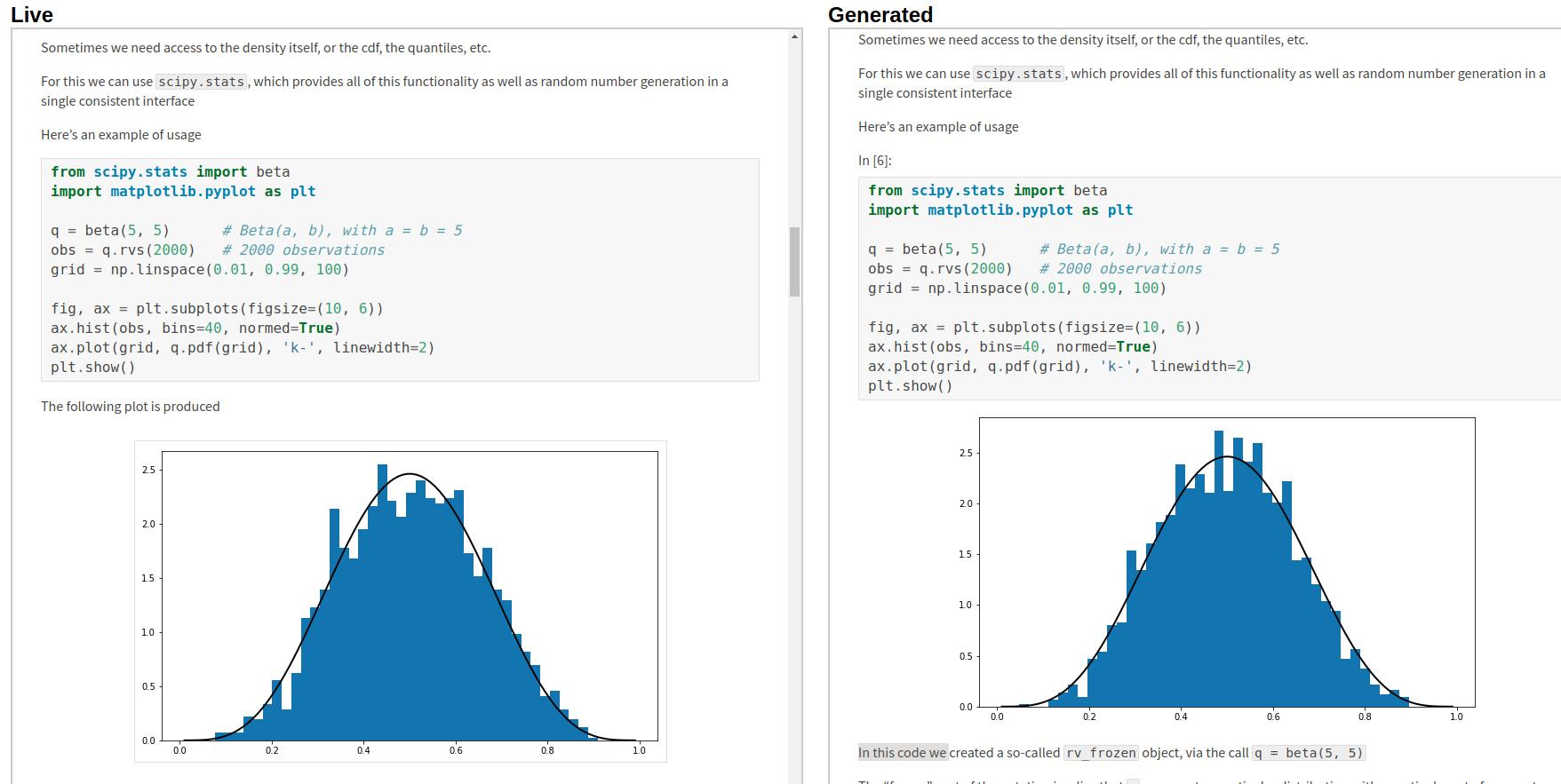
Task: Click the 'In [6]:' prompt in Generated panel
Action: tap(875, 161)
